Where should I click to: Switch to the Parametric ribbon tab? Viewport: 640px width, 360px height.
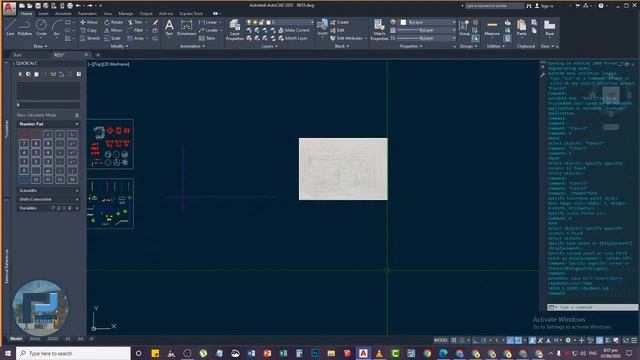click(x=87, y=13)
